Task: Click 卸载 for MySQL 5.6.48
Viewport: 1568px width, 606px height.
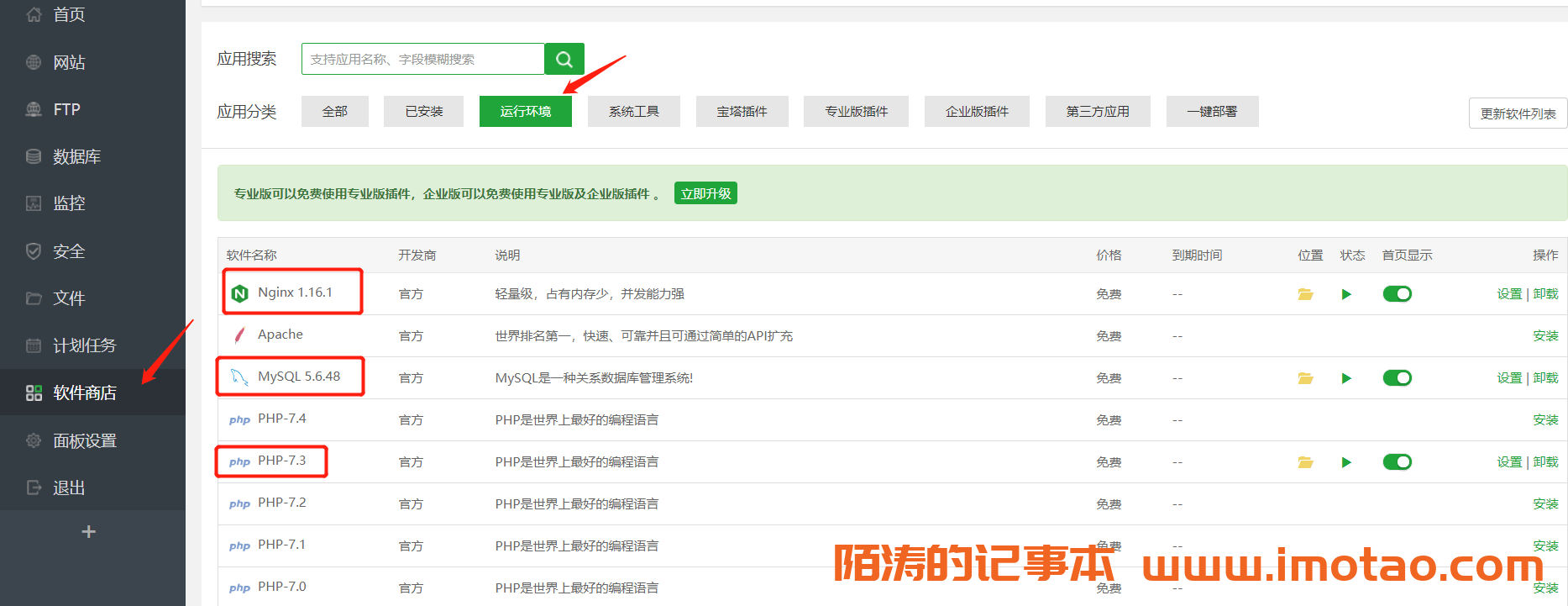Action: [1545, 378]
